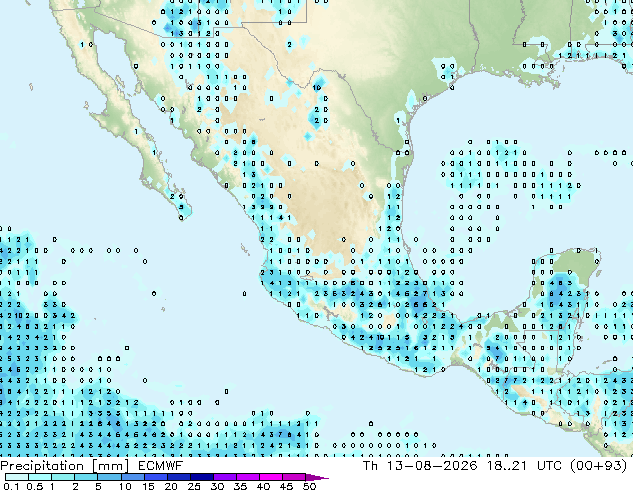Click the legend arrow tip above 50 mm
This screenshot has width=634, height=490.
317,477
